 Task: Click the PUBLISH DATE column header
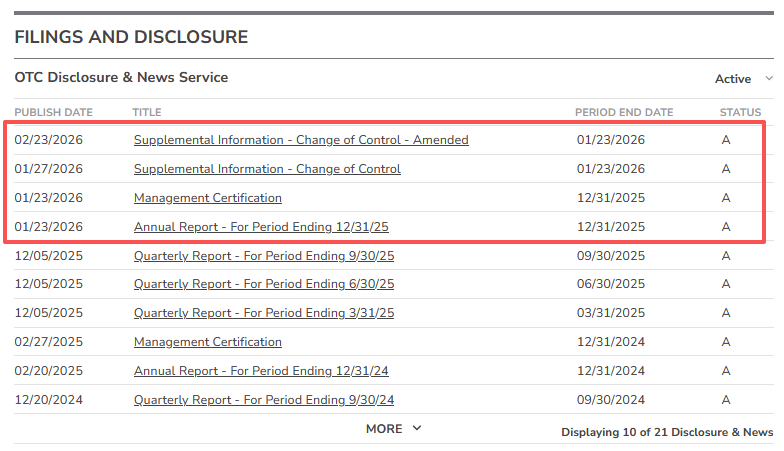click(x=53, y=112)
